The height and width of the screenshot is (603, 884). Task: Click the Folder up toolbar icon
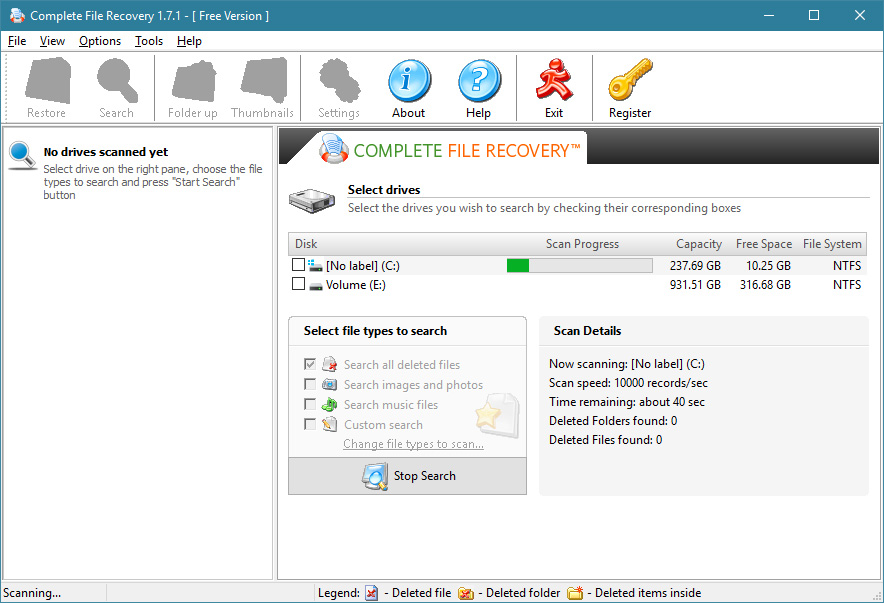click(x=192, y=82)
